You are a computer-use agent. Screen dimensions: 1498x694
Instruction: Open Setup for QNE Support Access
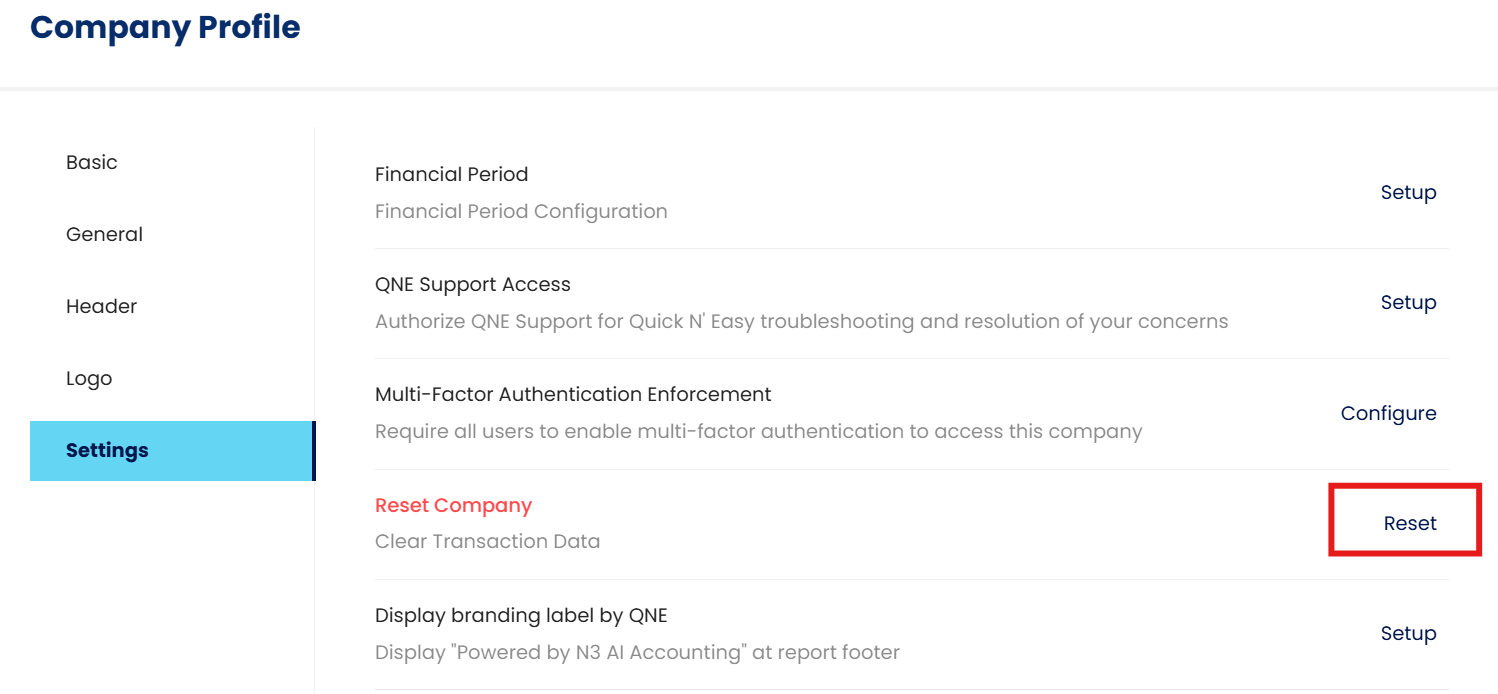pos(1408,302)
